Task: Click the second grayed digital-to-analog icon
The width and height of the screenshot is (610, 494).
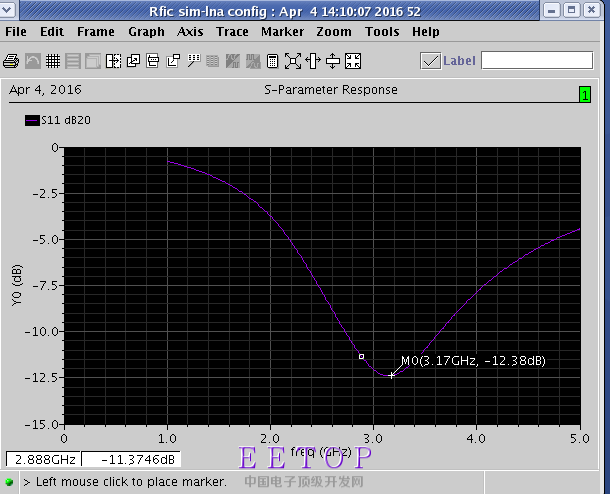Action: (x=253, y=61)
